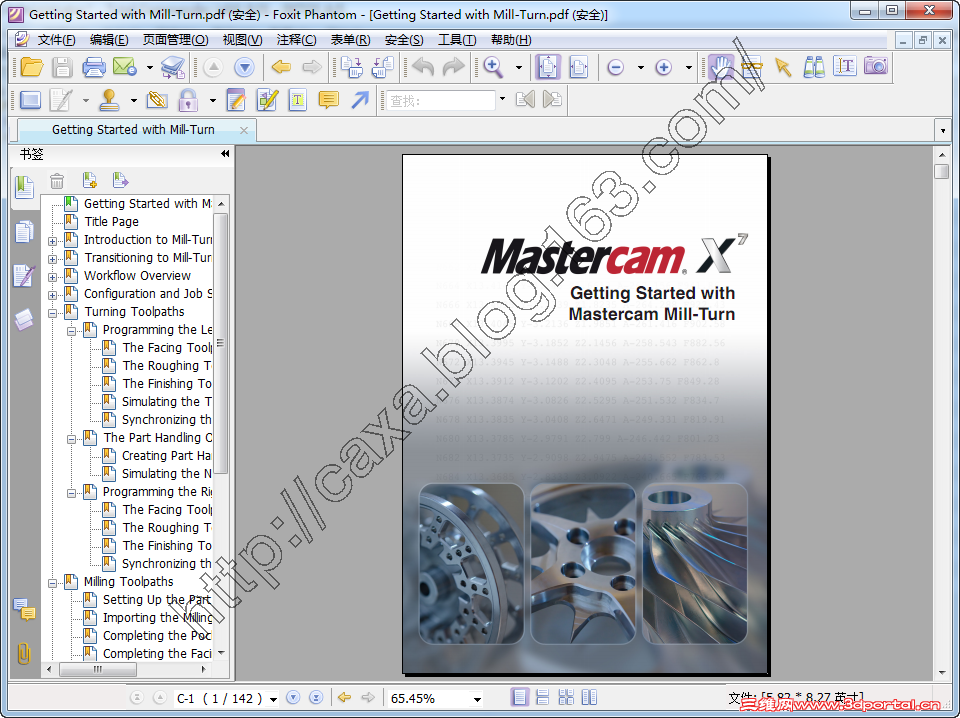
Task: Switch to continuous page layout view
Action: 542,697
